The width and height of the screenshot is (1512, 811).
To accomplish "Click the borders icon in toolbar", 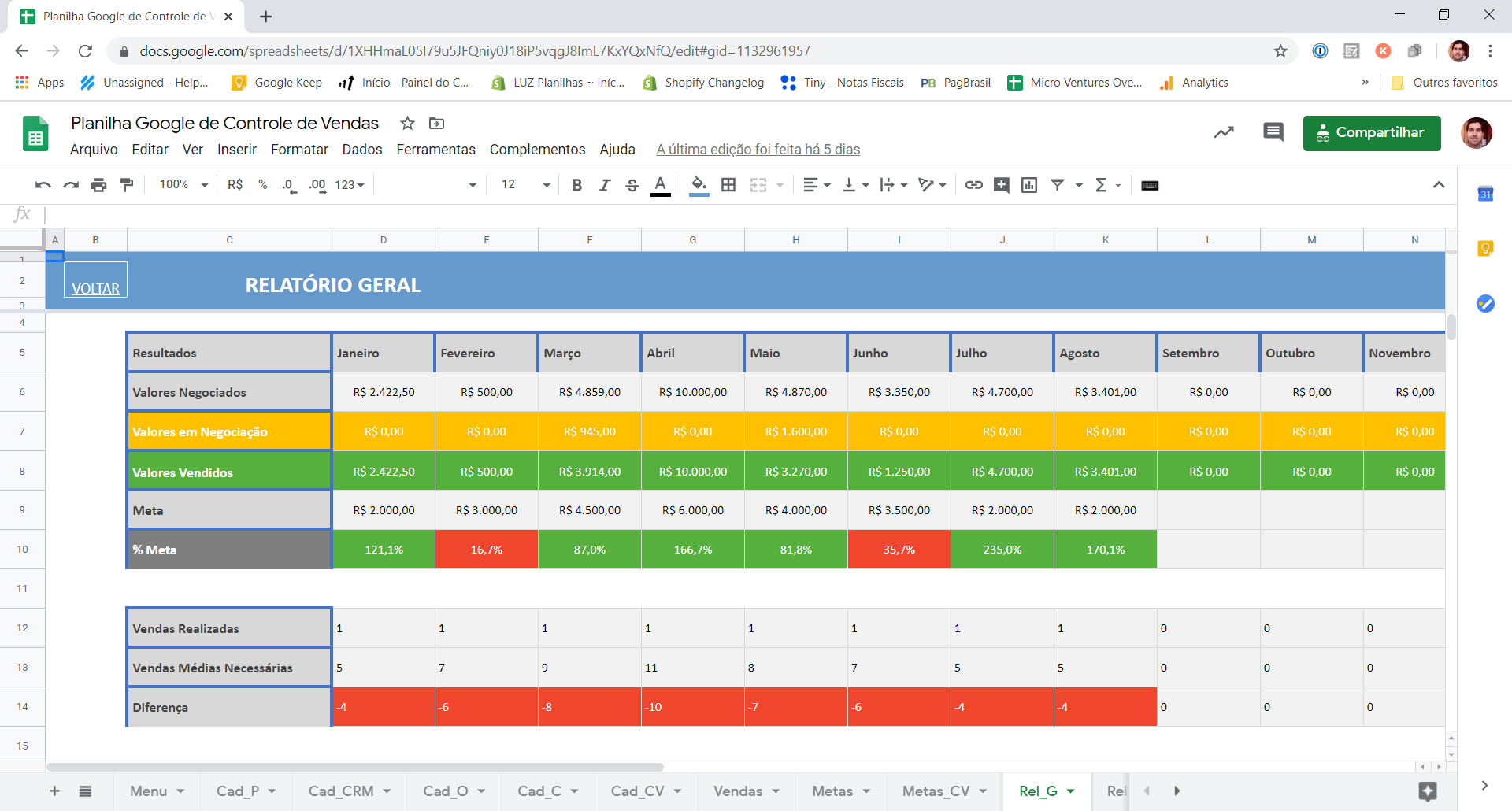I will [x=728, y=185].
